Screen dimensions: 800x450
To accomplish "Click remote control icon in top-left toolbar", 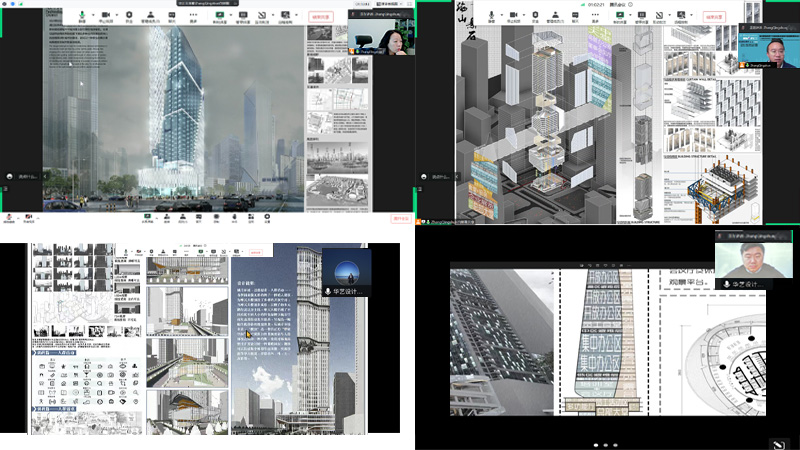I will (x=285, y=16).
